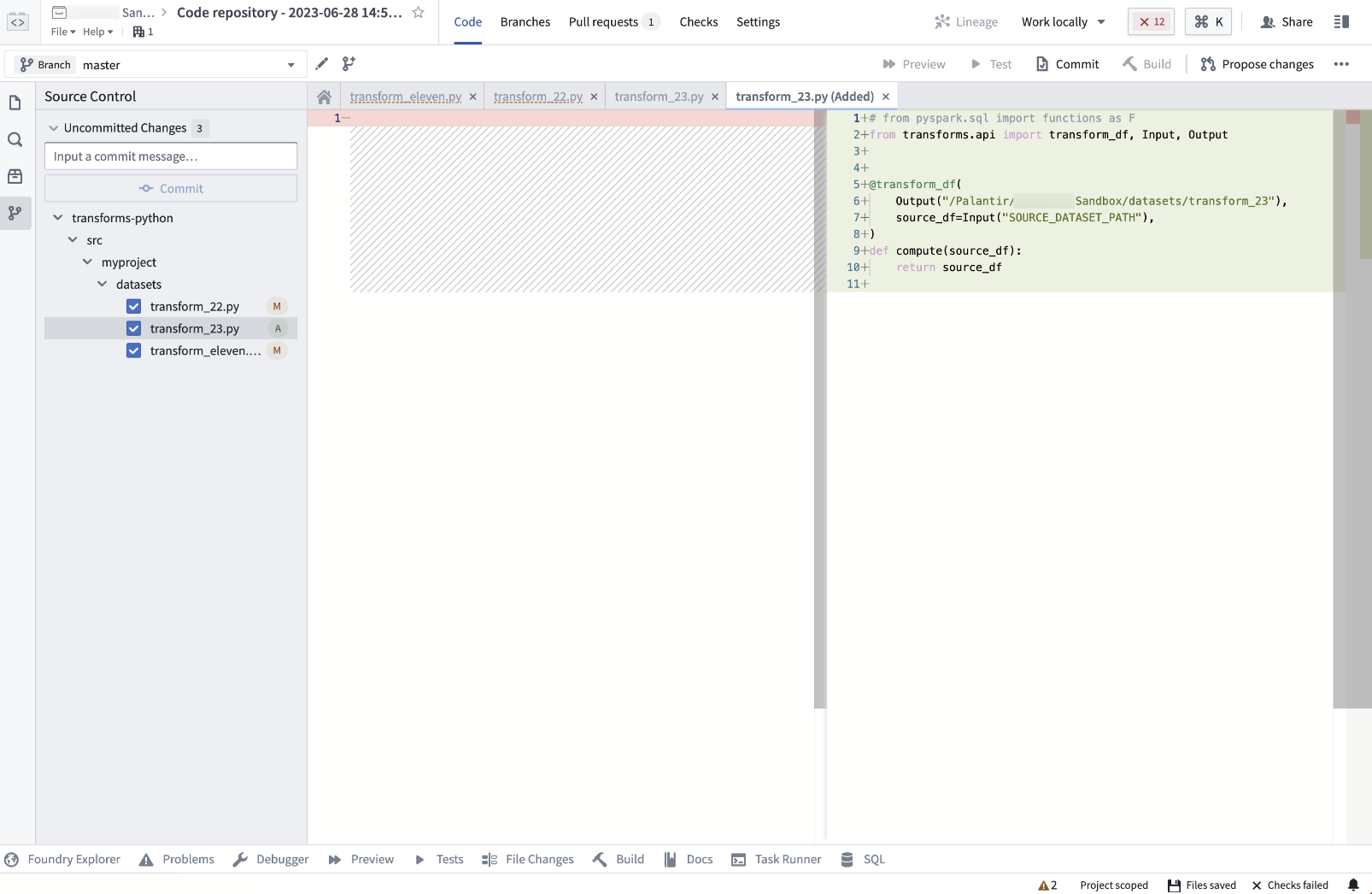Click the code repository logo icon
The height and width of the screenshot is (894, 1372).
(x=17, y=22)
